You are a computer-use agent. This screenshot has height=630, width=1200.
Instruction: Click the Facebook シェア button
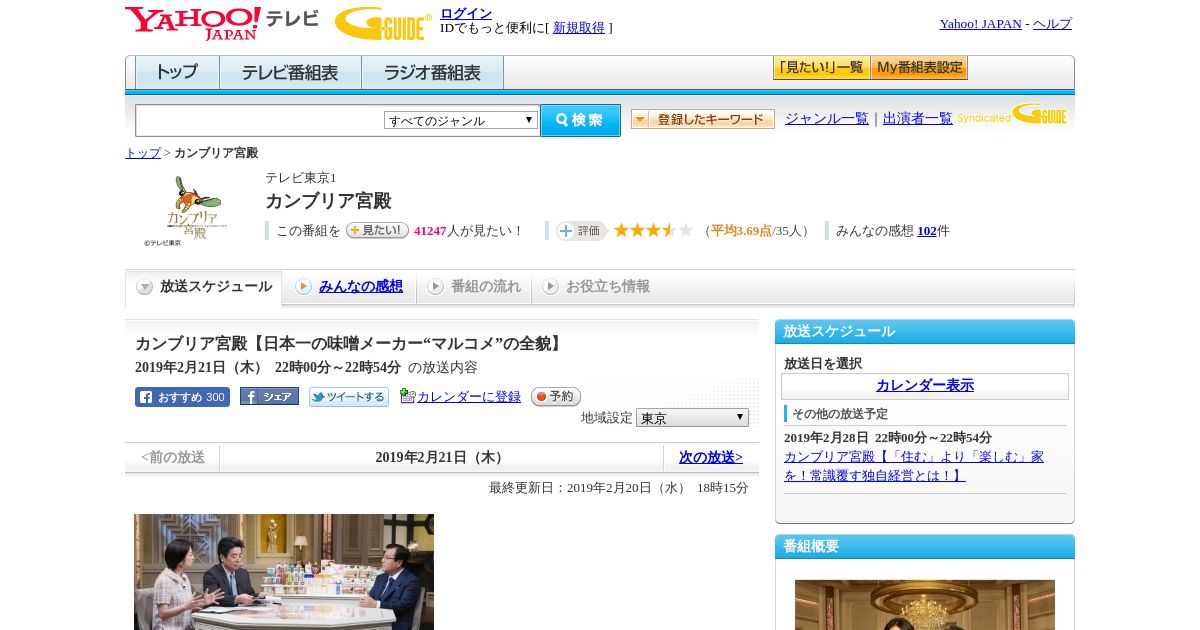click(x=269, y=397)
